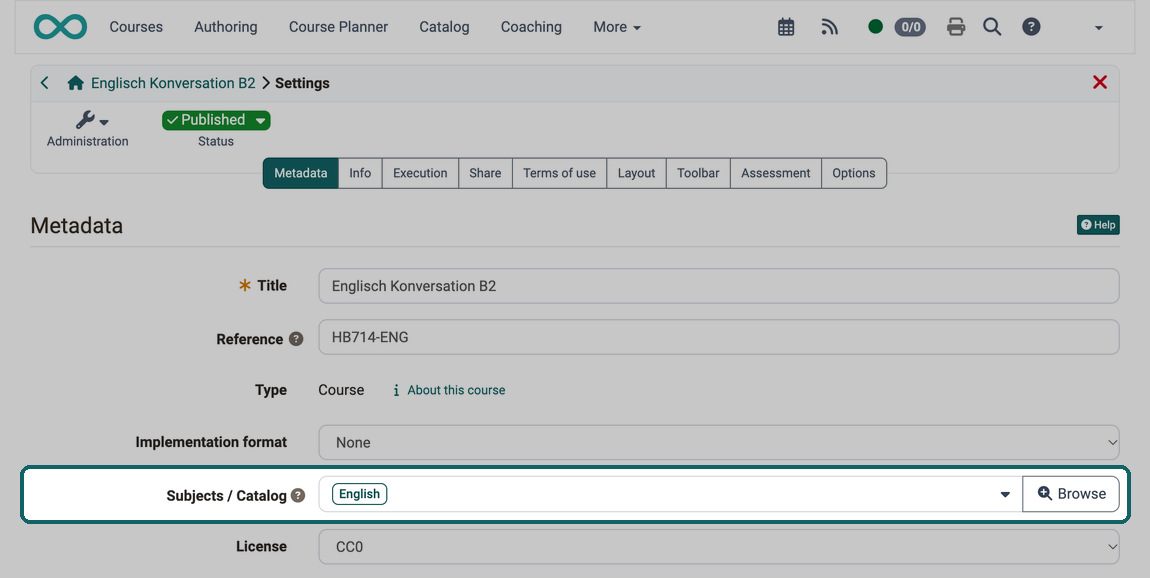Click into the Title field
This screenshot has height=578, width=1150.
pos(719,286)
